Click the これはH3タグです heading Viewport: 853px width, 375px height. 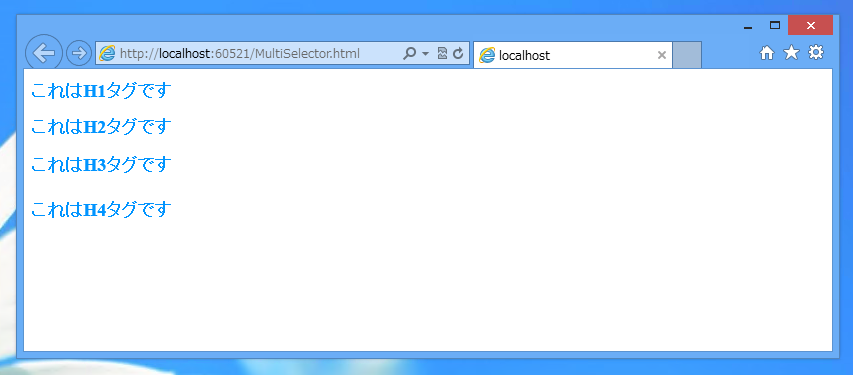click(x=101, y=164)
